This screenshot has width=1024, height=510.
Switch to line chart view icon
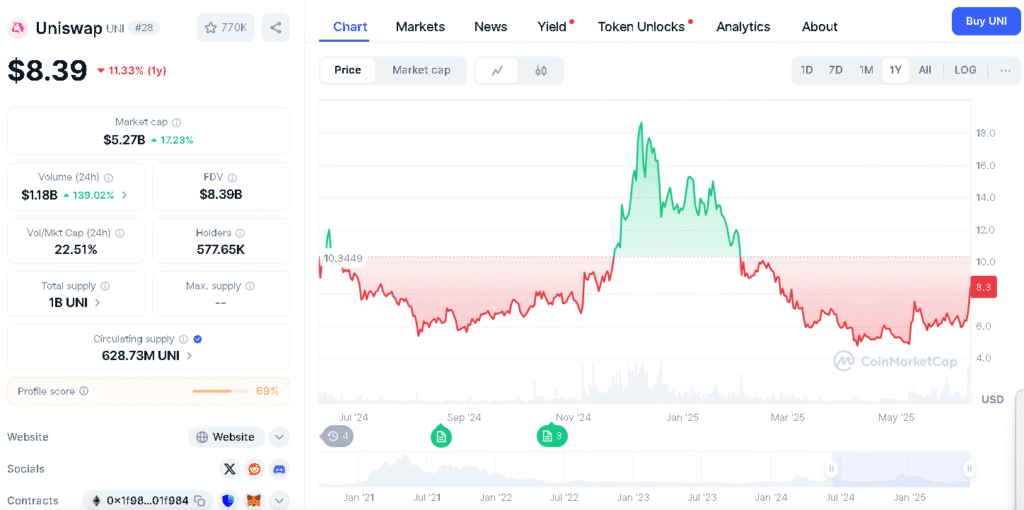pyautogui.click(x=497, y=71)
